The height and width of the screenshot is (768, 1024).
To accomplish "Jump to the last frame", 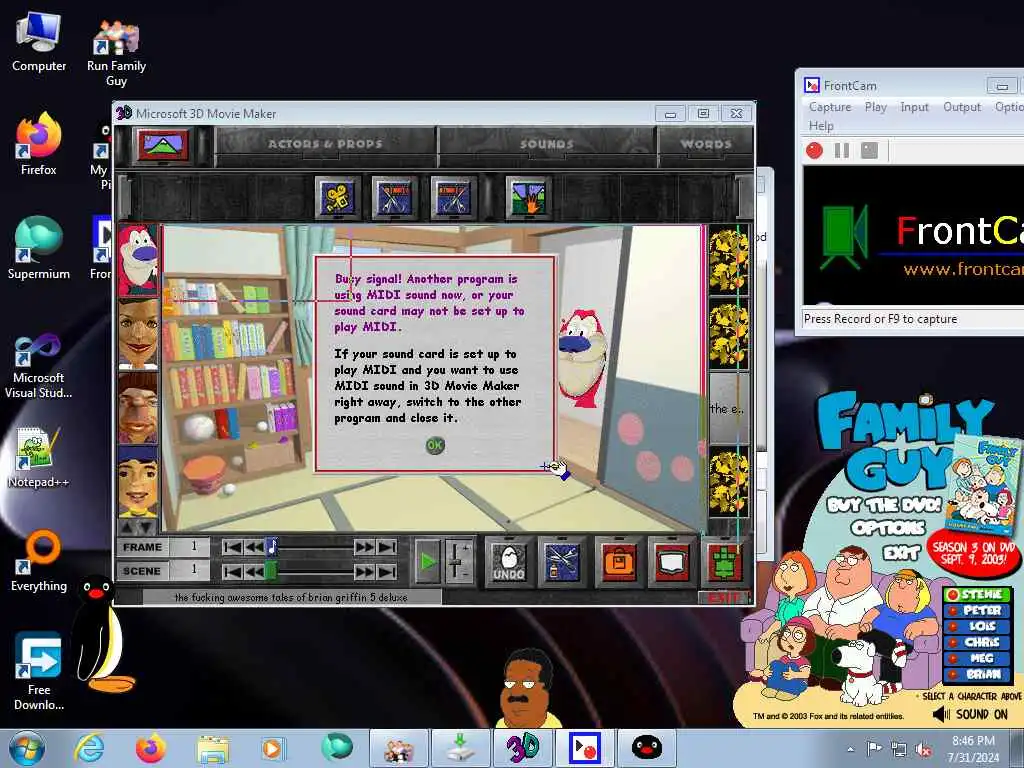I will point(387,547).
